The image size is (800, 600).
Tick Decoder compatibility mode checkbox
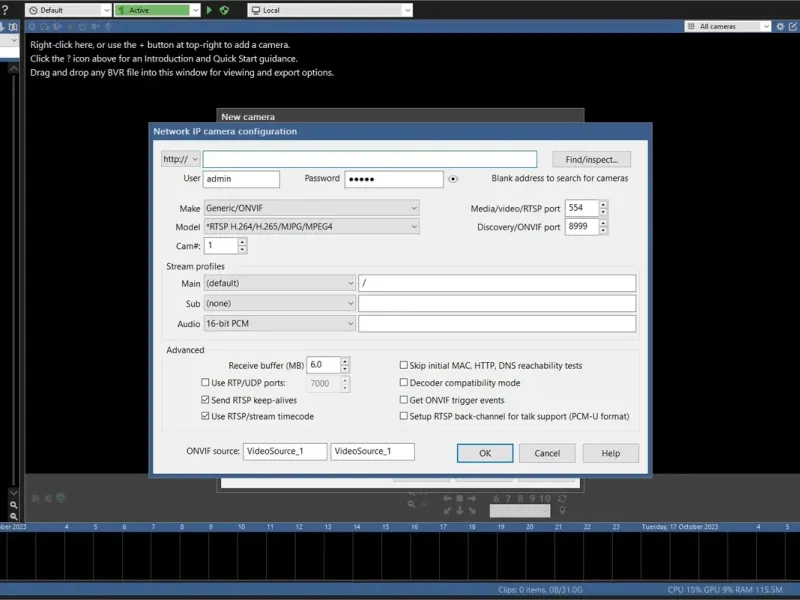(404, 383)
